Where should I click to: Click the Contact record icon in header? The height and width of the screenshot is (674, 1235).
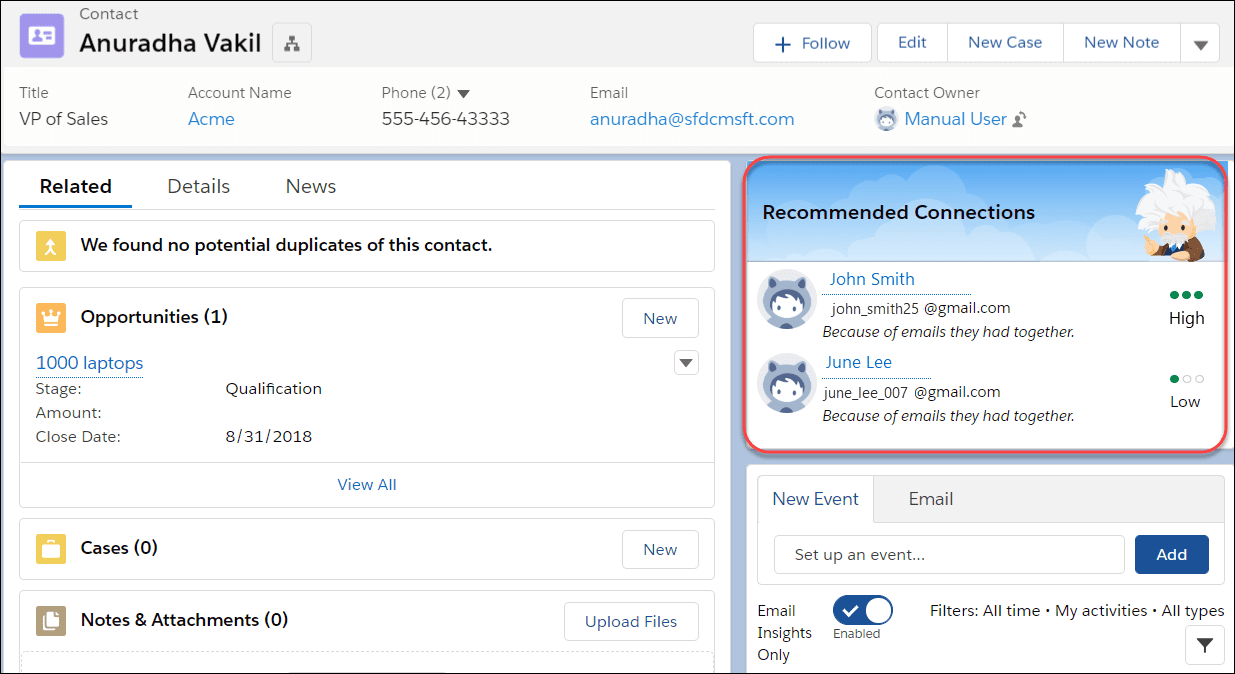(x=42, y=35)
